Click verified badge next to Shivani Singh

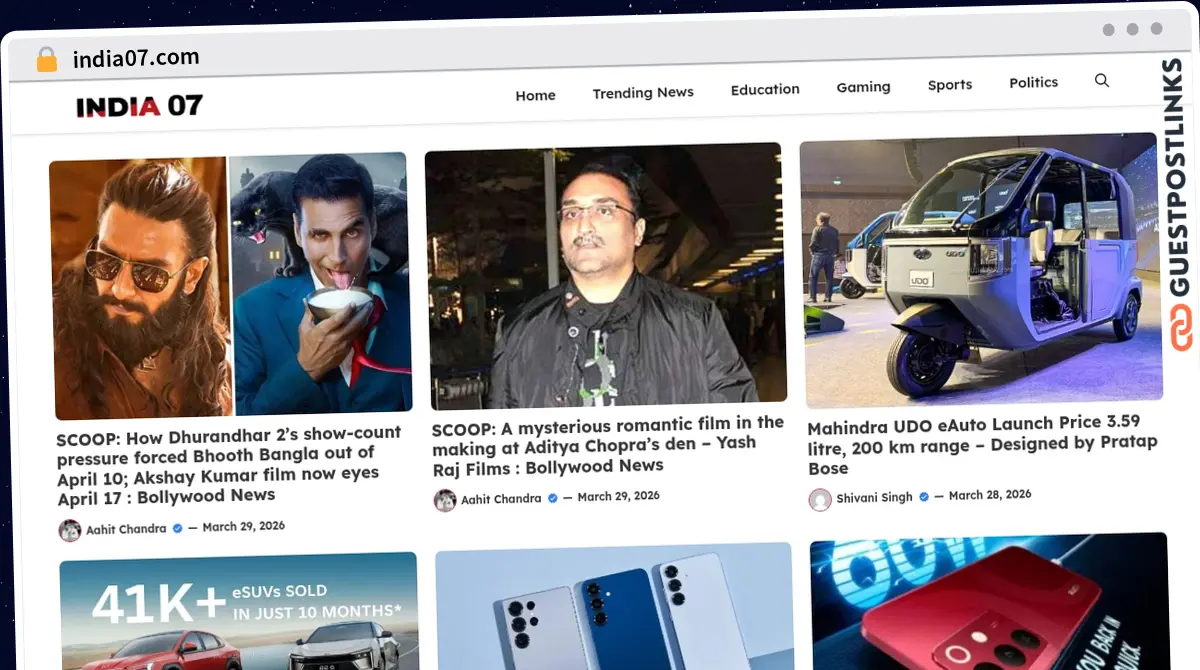coord(924,497)
